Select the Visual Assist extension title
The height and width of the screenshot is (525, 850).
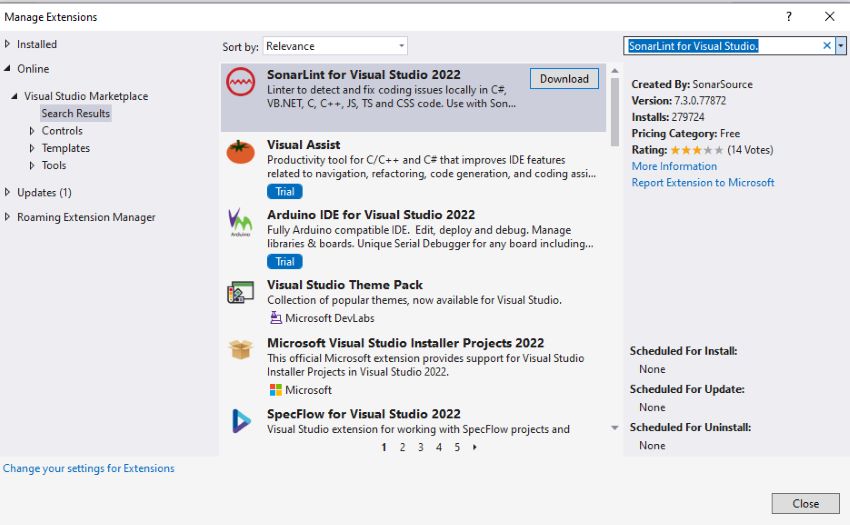point(304,145)
